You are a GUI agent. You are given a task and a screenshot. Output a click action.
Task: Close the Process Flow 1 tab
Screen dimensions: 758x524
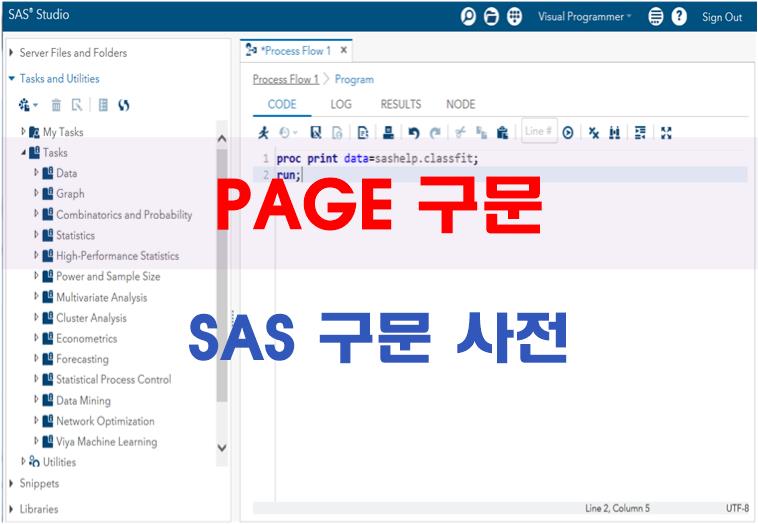(x=344, y=50)
